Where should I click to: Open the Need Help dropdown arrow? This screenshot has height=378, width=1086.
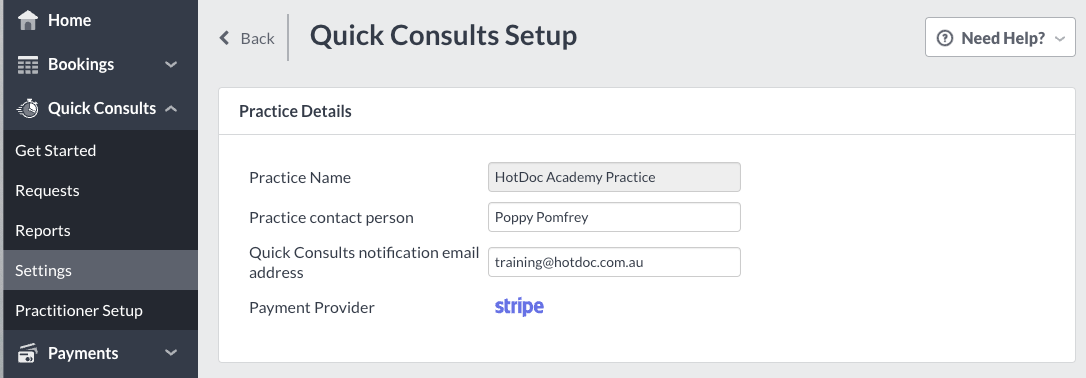(x=1060, y=39)
